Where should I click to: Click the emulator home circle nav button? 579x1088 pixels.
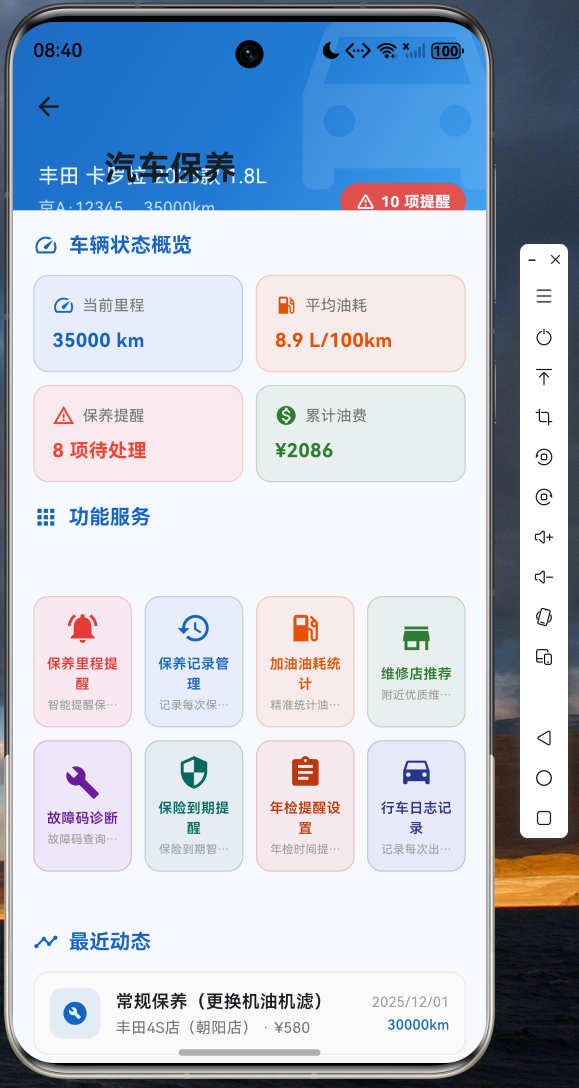[x=544, y=778]
